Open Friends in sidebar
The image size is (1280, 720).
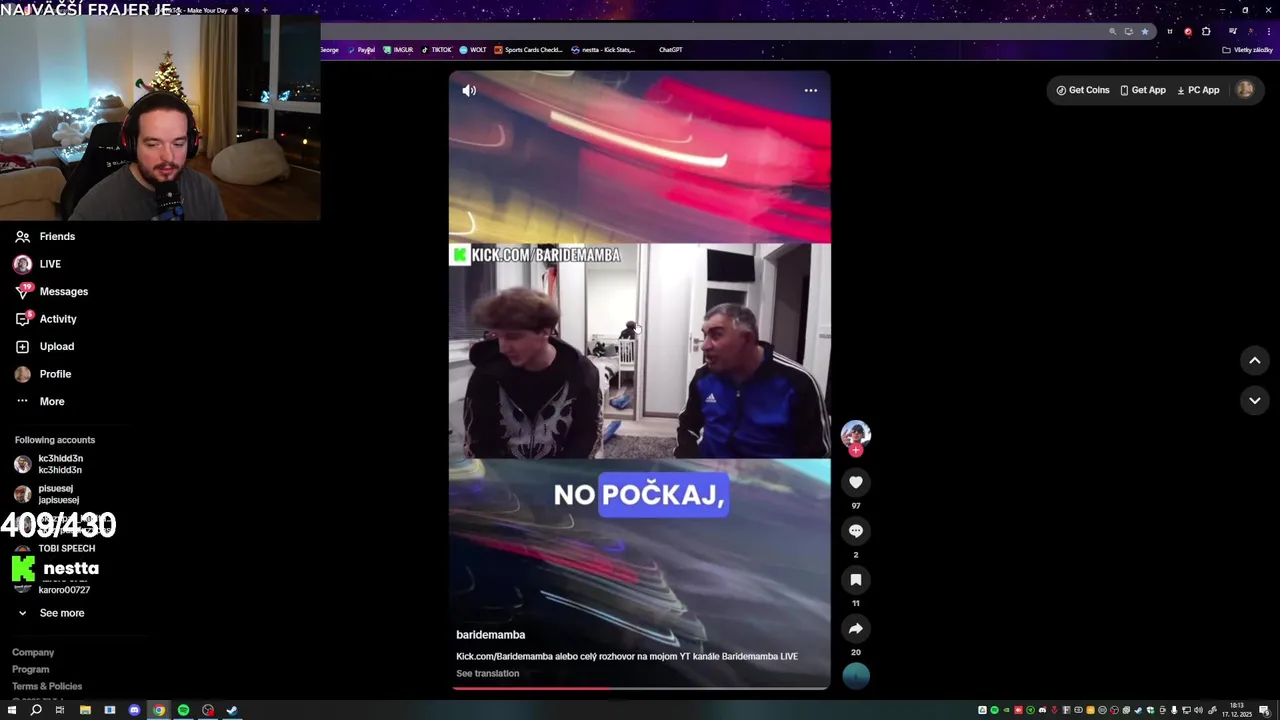click(45, 237)
